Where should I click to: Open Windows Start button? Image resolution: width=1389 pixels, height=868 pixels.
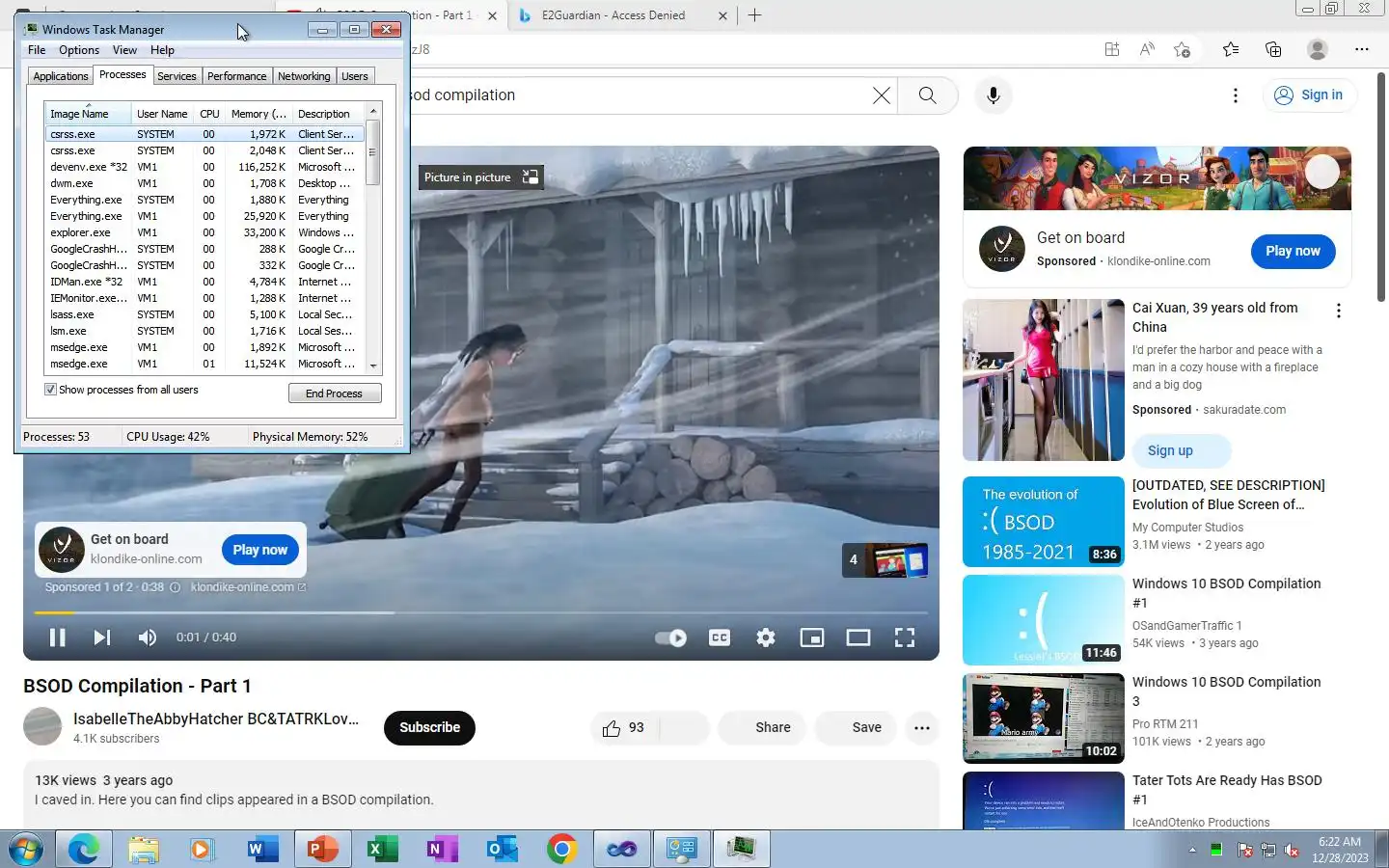pos(26,849)
